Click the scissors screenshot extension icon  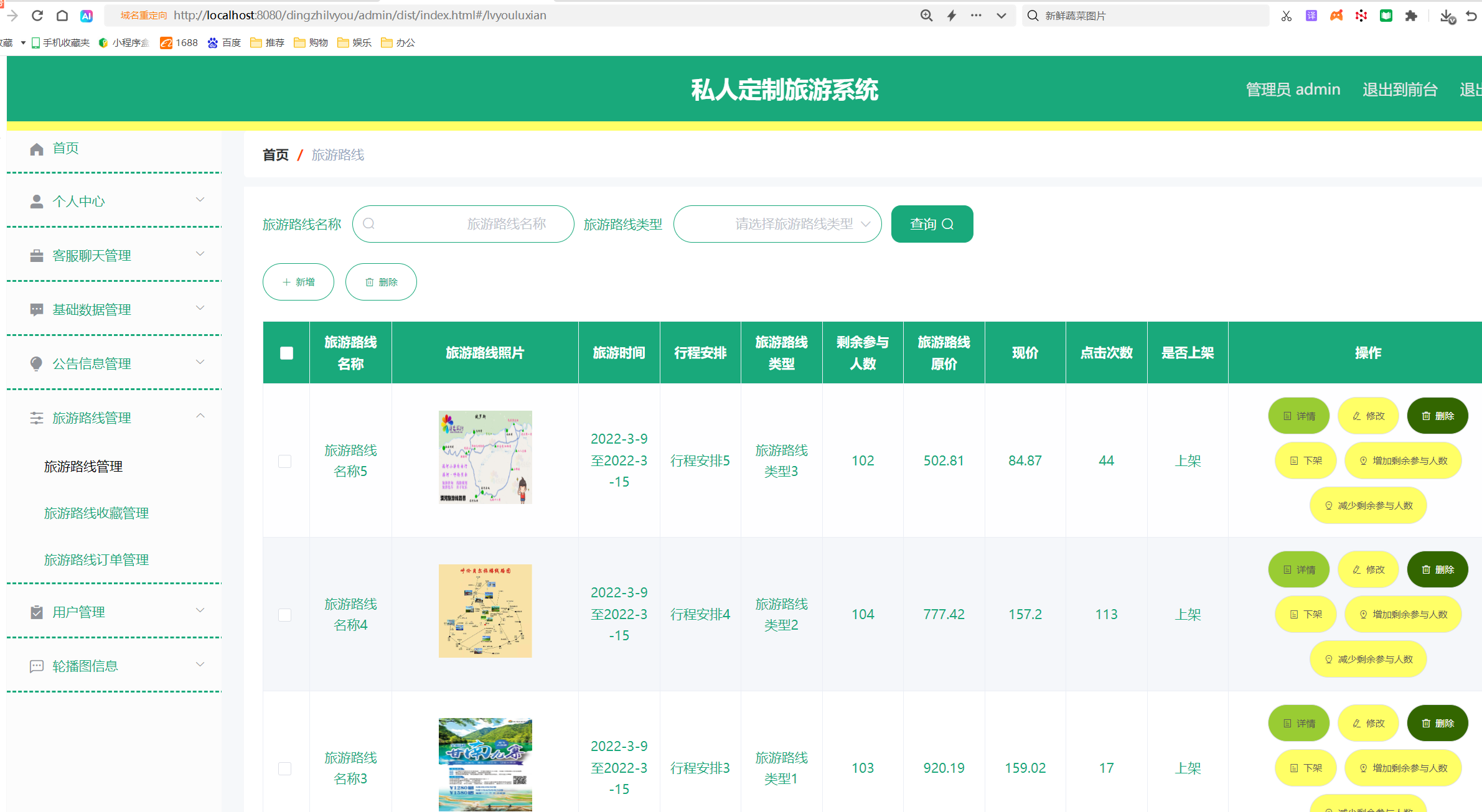coord(1286,16)
